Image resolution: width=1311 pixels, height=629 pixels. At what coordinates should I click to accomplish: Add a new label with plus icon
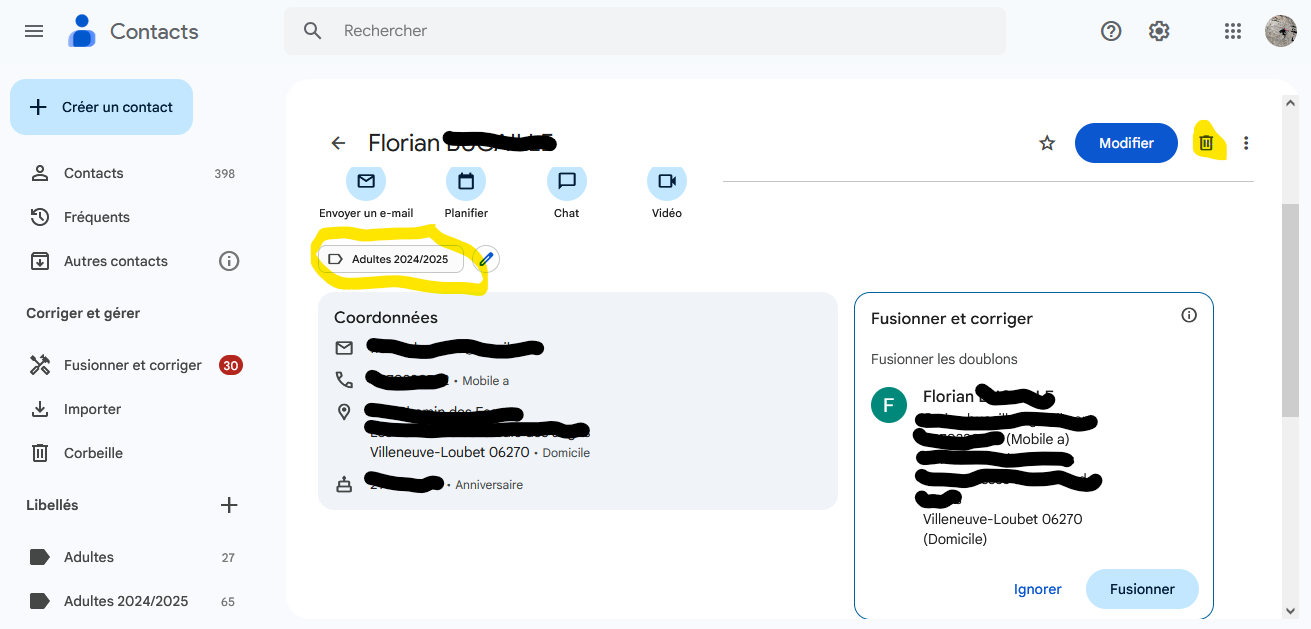[229, 505]
